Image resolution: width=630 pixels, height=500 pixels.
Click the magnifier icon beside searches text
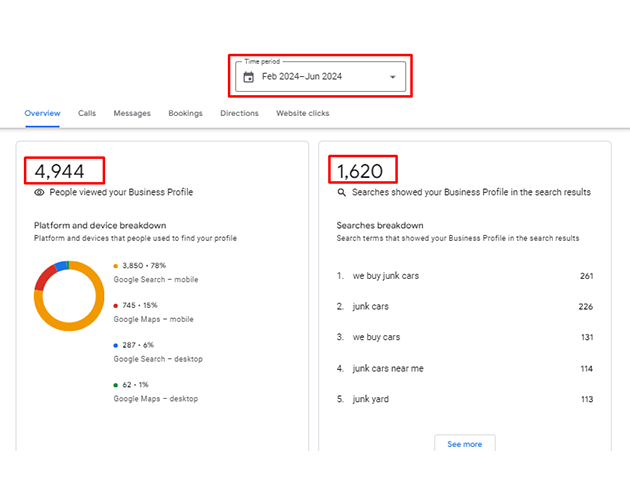[x=342, y=192]
